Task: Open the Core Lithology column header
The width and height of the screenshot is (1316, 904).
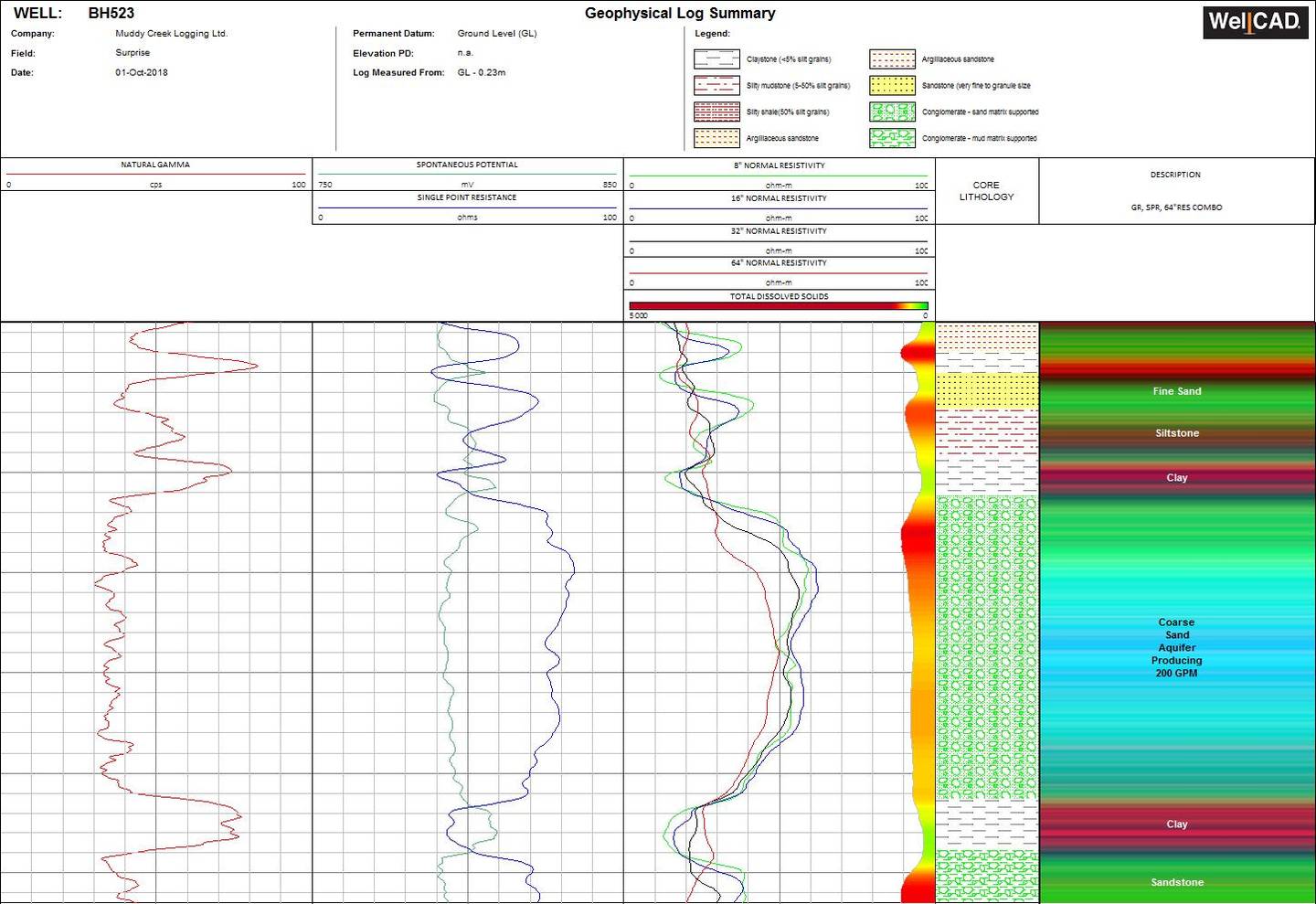Action: (x=986, y=190)
